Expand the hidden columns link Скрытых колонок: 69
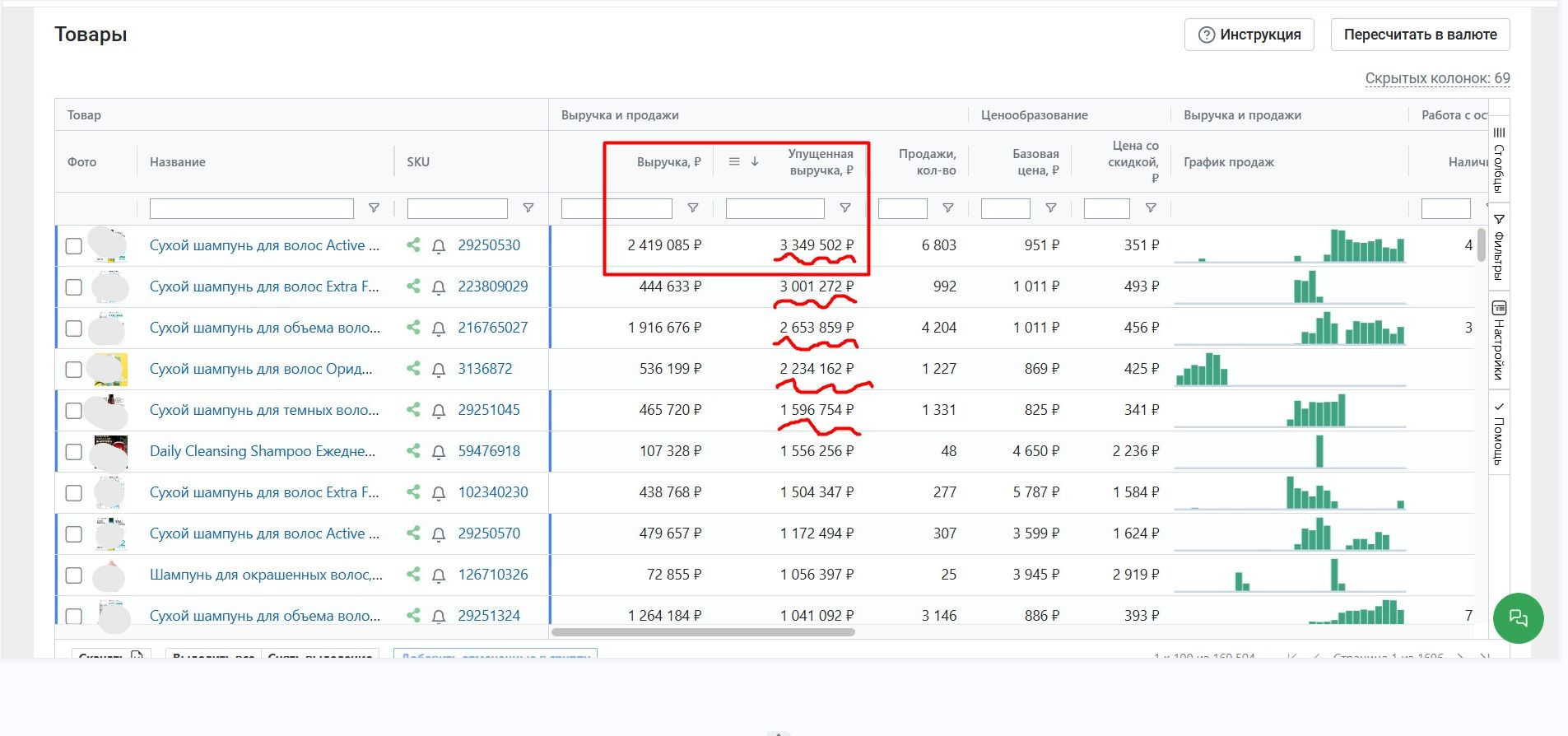This screenshot has width=1568, height=736. coord(1437,78)
